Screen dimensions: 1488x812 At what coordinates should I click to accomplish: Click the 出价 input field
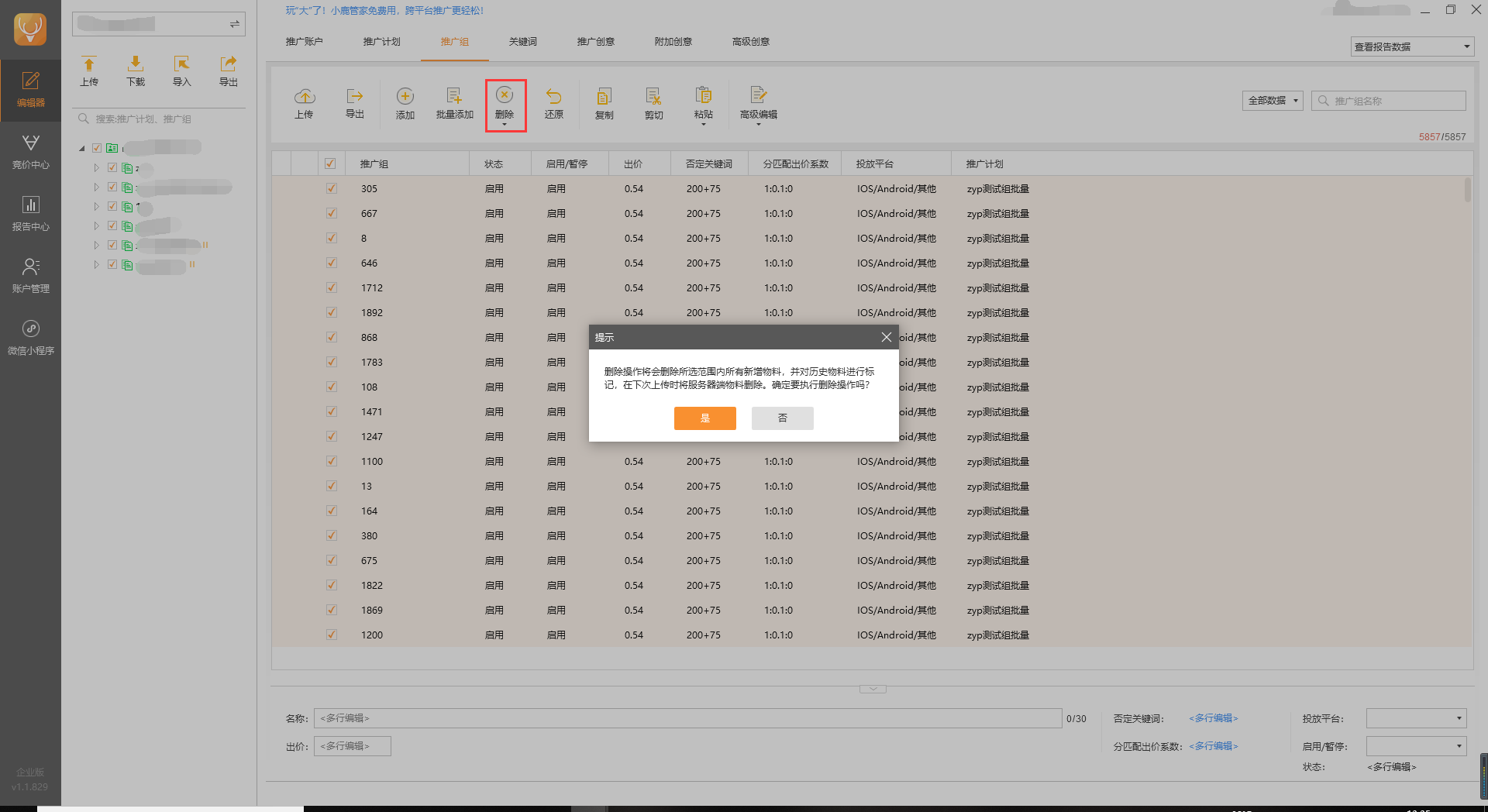click(353, 746)
